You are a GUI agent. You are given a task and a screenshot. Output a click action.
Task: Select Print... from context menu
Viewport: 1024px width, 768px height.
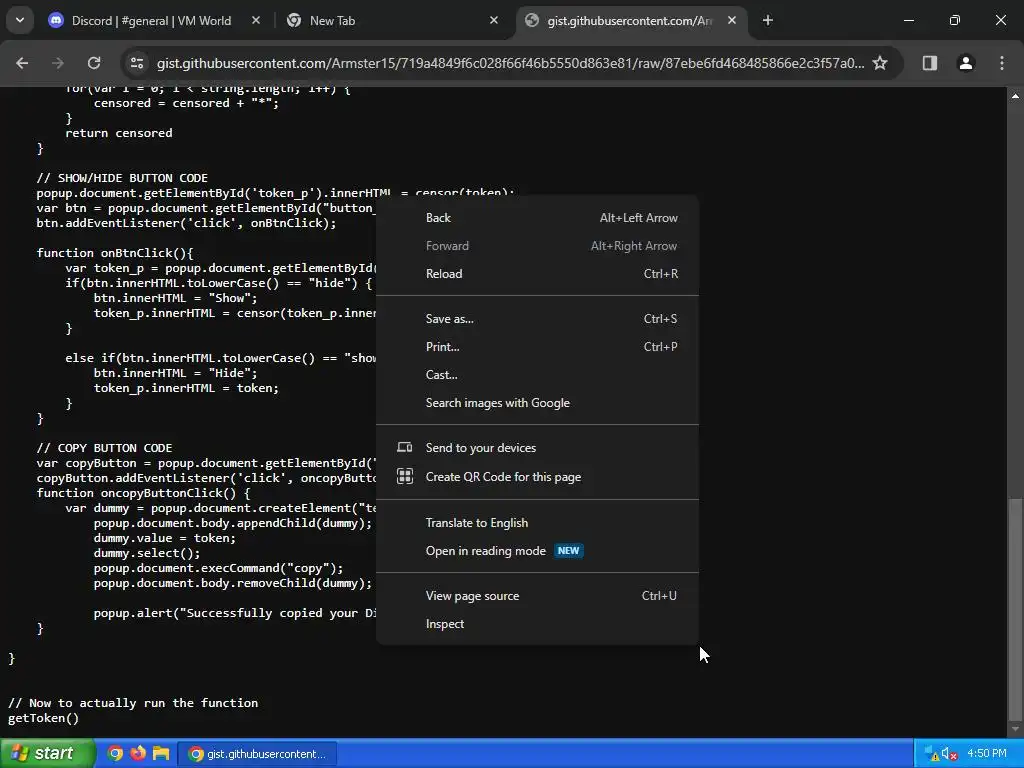(x=537, y=347)
